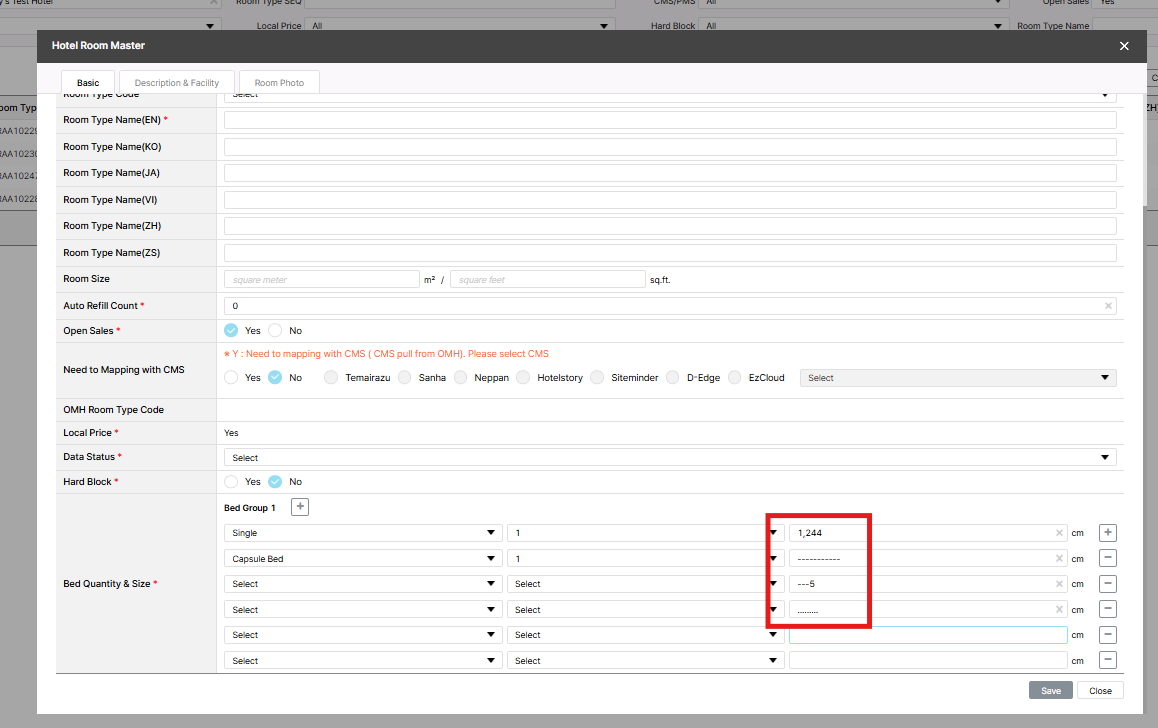Focus the Room Type Name(KO) field

click(670, 146)
